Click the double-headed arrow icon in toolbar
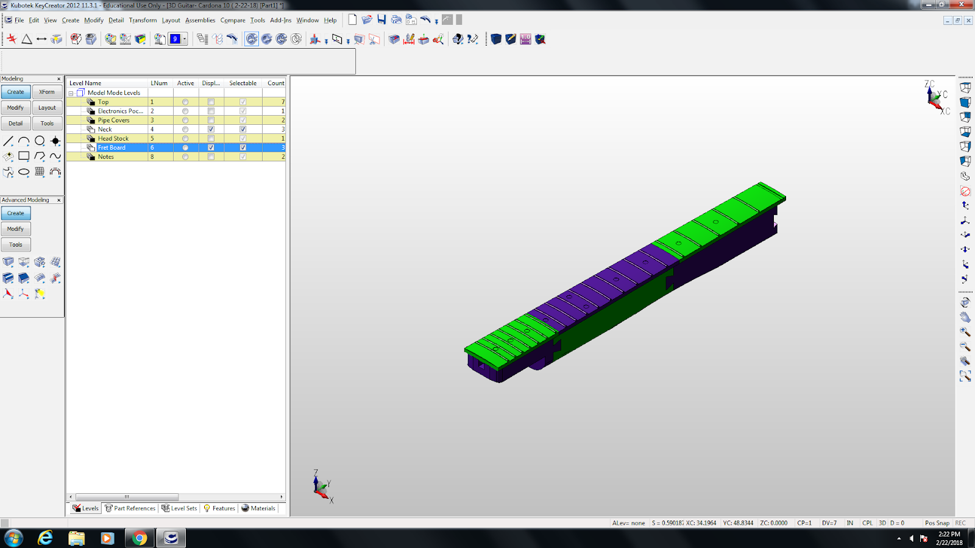This screenshot has height=548, width=975. pos(42,39)
